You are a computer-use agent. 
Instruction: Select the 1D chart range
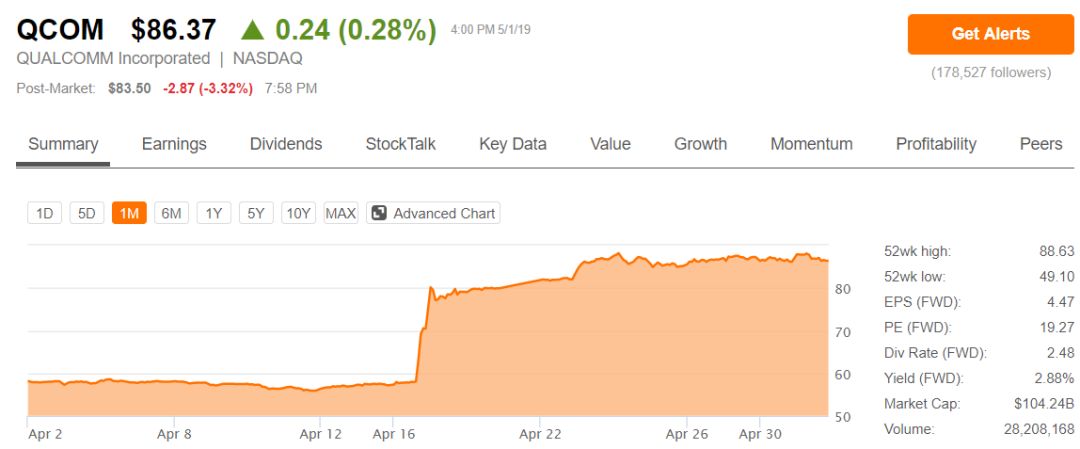pyautogui.click(x=45, y=213)
